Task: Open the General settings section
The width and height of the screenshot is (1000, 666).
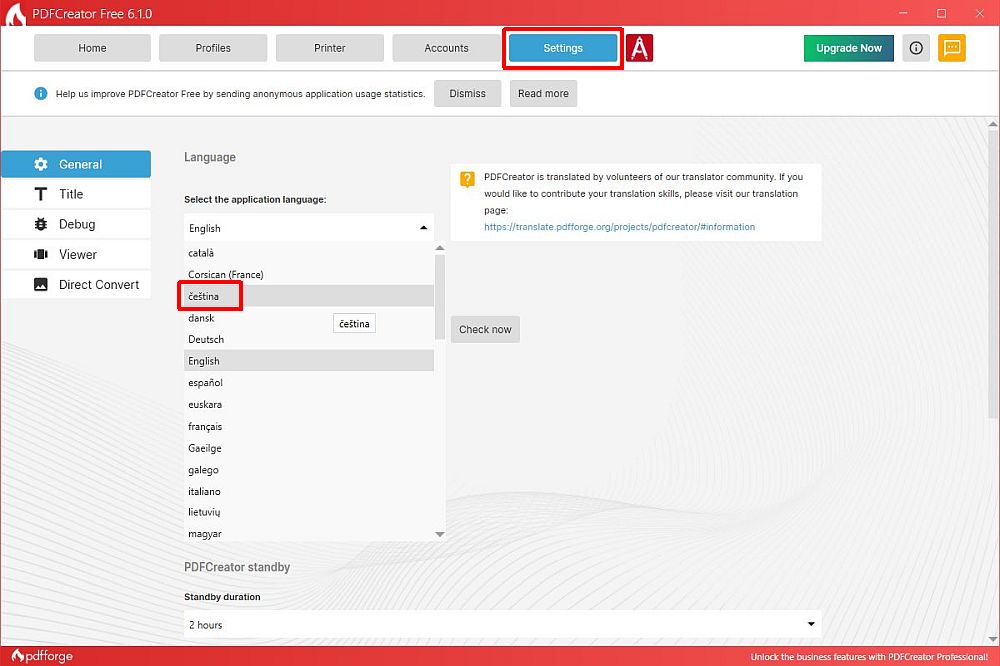Action: click(77, 164)
